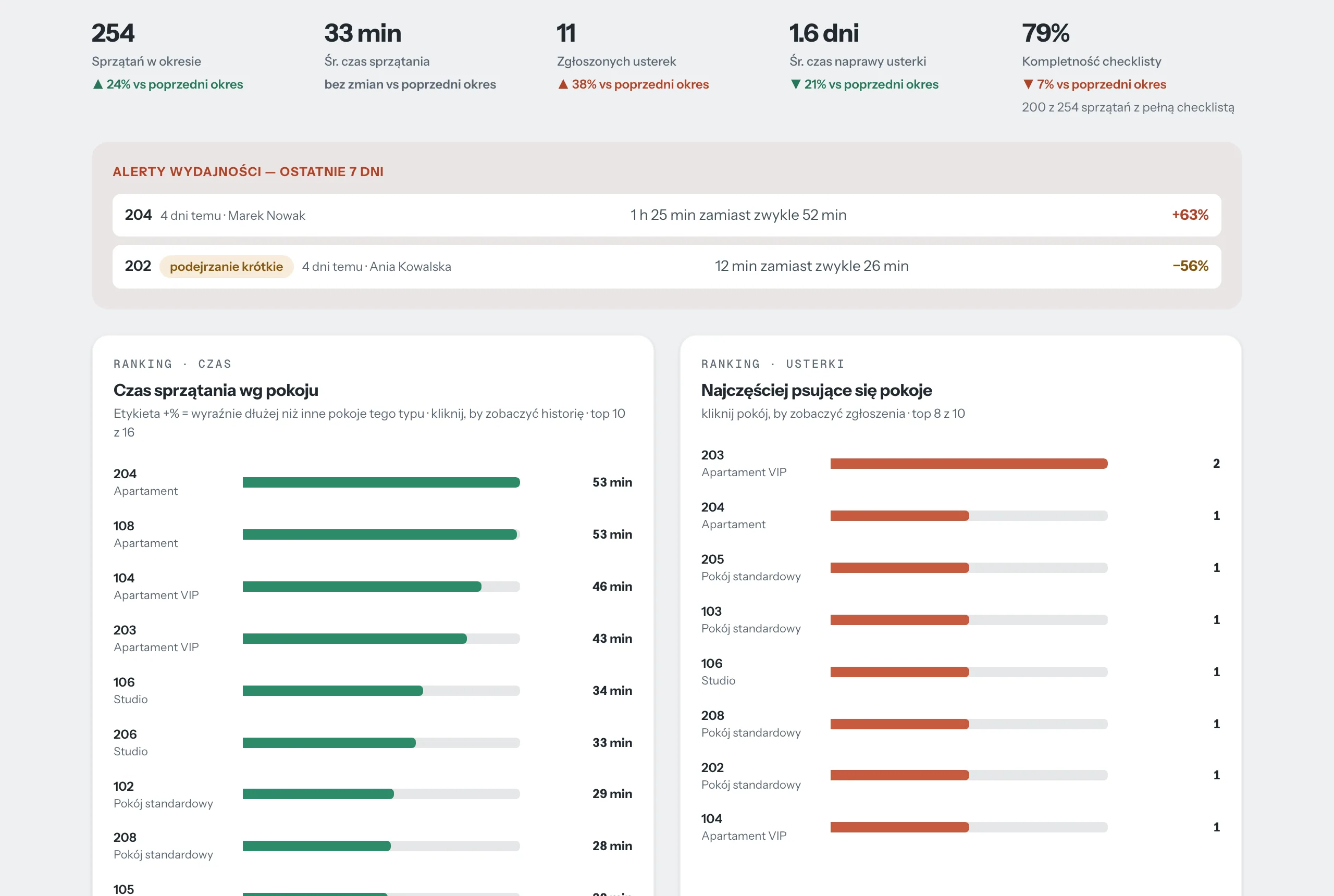Viewport: 1334px width, 896px height.
Task: Select room 104 Apartament VIP, 46 min row
Action: point(373,586)
